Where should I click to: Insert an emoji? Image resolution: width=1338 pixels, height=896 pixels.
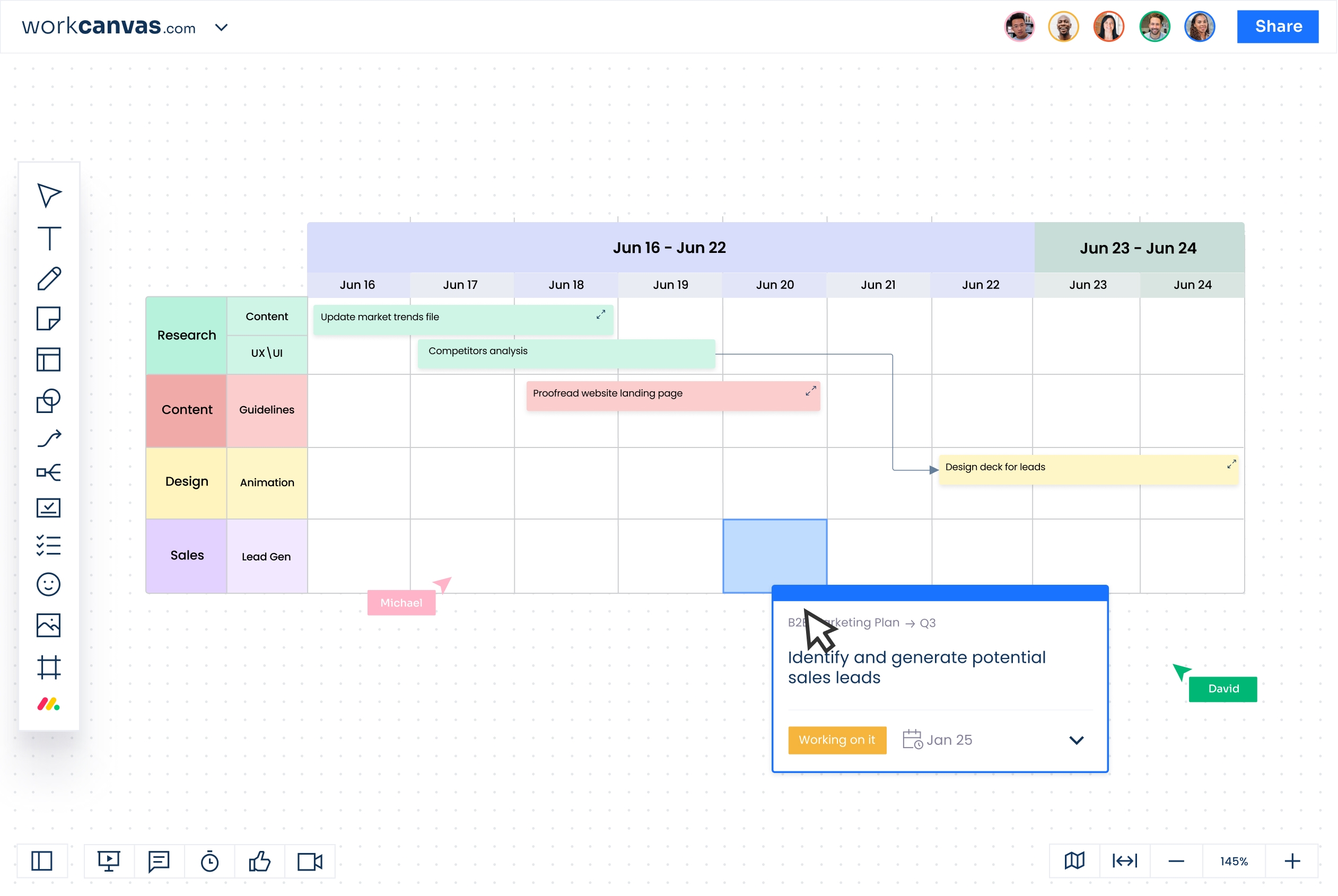(x=49, y=584)
